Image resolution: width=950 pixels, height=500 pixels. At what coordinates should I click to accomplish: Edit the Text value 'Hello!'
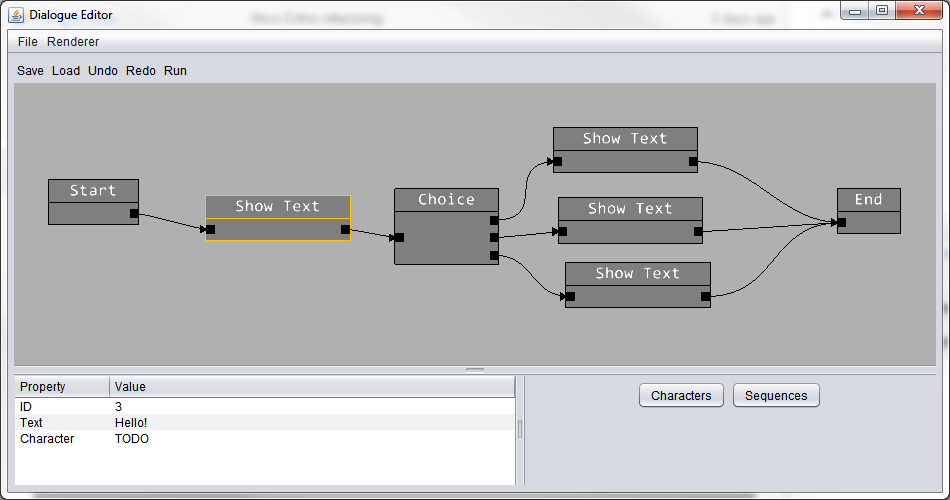click(131, 423)
